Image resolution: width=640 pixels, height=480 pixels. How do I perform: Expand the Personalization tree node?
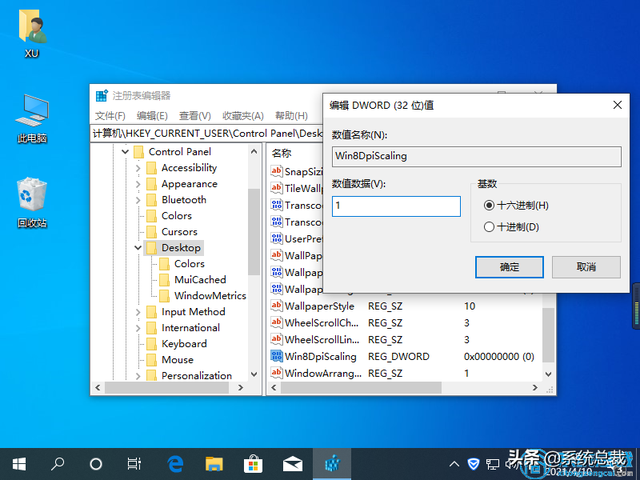click(x=138, y=376)
